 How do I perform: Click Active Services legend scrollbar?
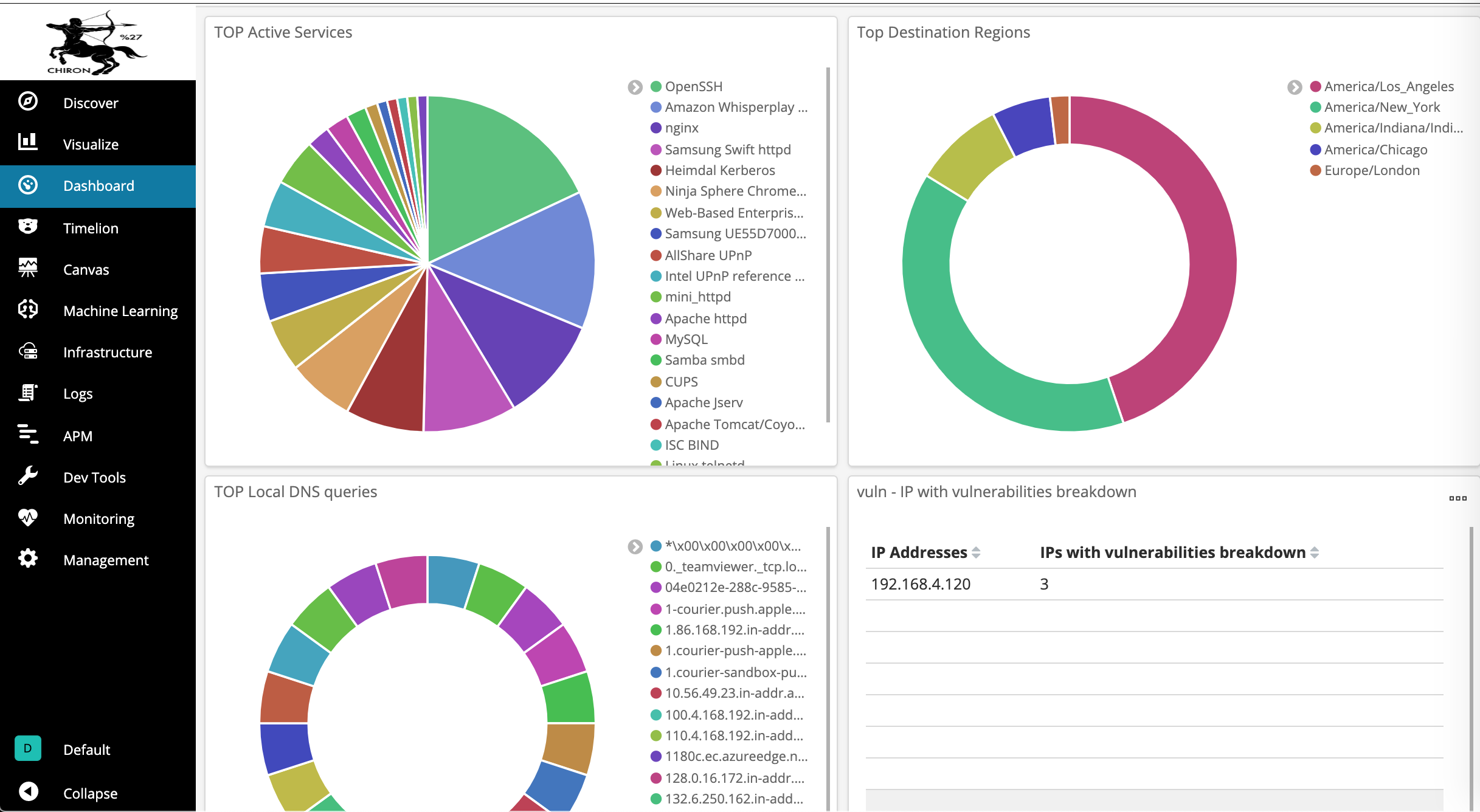coord(828,244)
